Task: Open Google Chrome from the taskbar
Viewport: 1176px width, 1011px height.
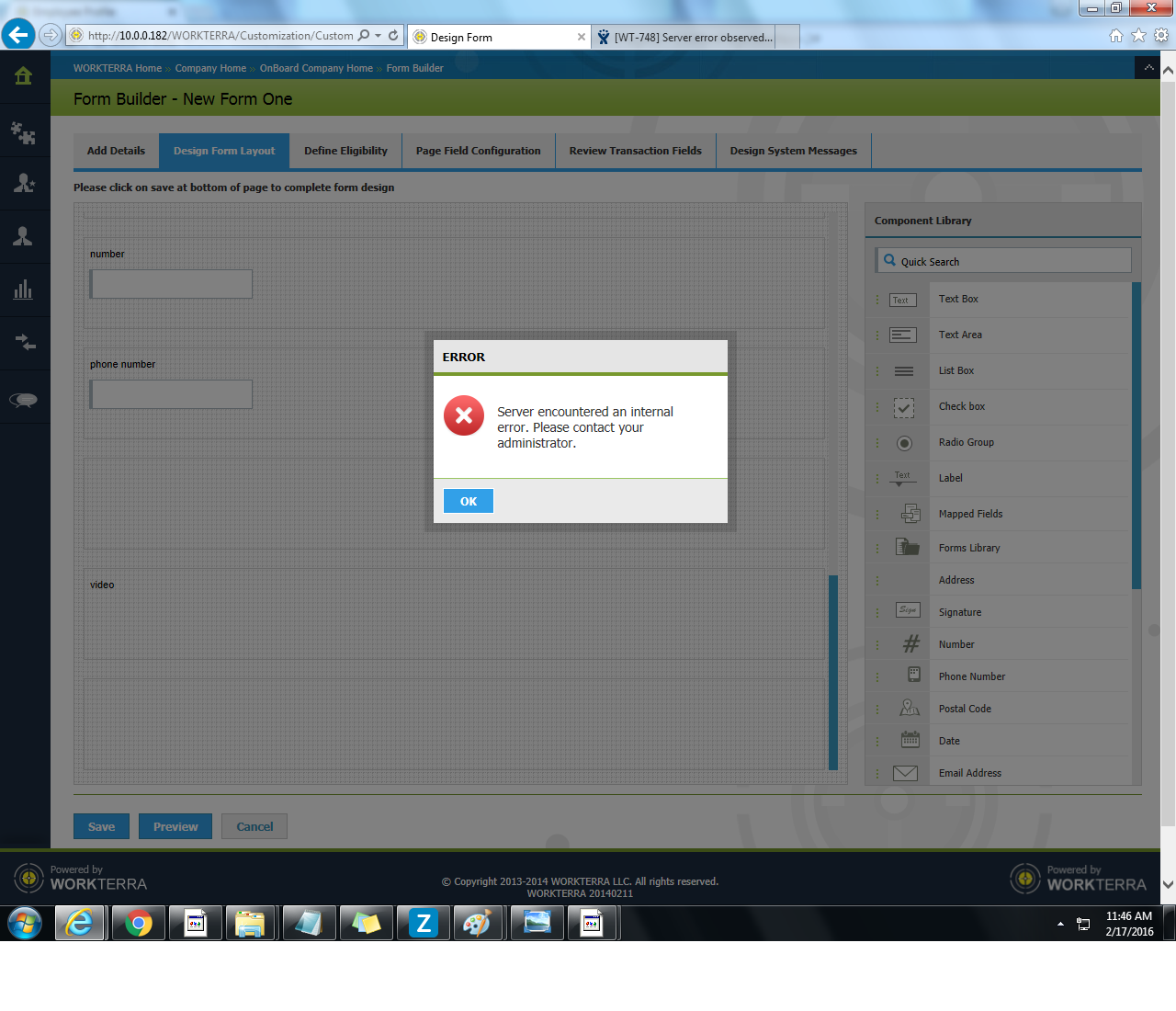Action: [x=139, y=923]
